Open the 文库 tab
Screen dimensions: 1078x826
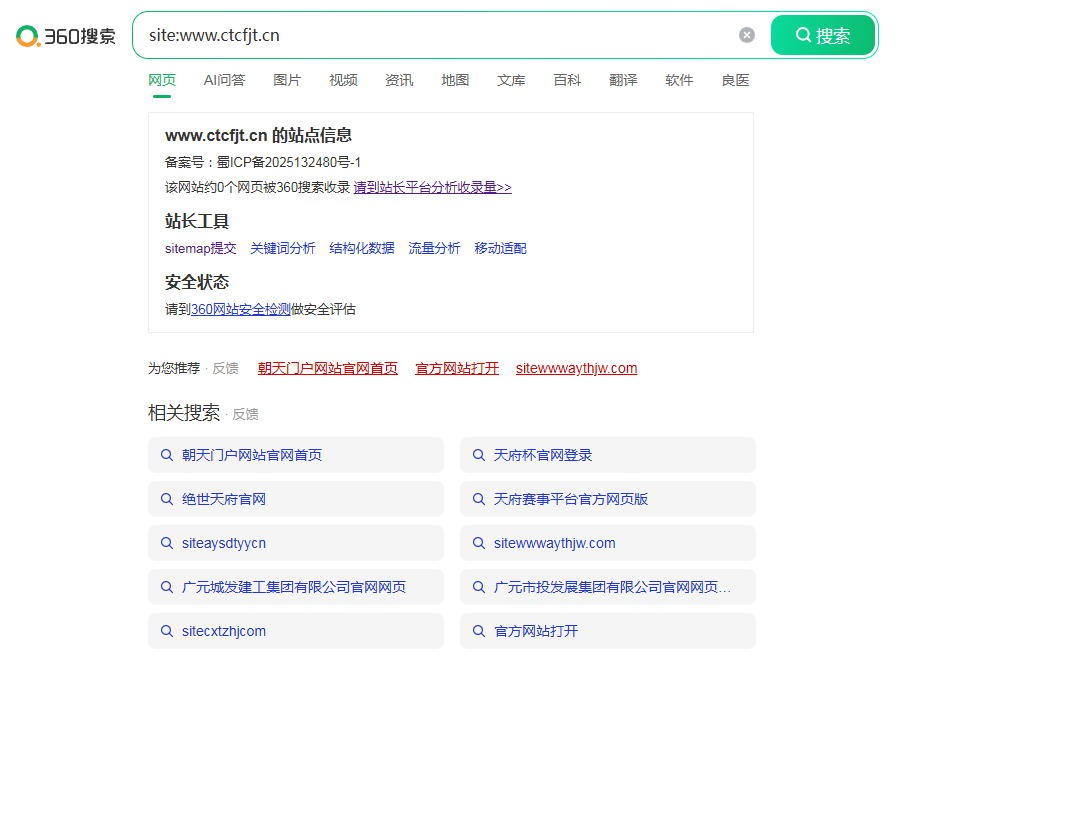(511, 80)
